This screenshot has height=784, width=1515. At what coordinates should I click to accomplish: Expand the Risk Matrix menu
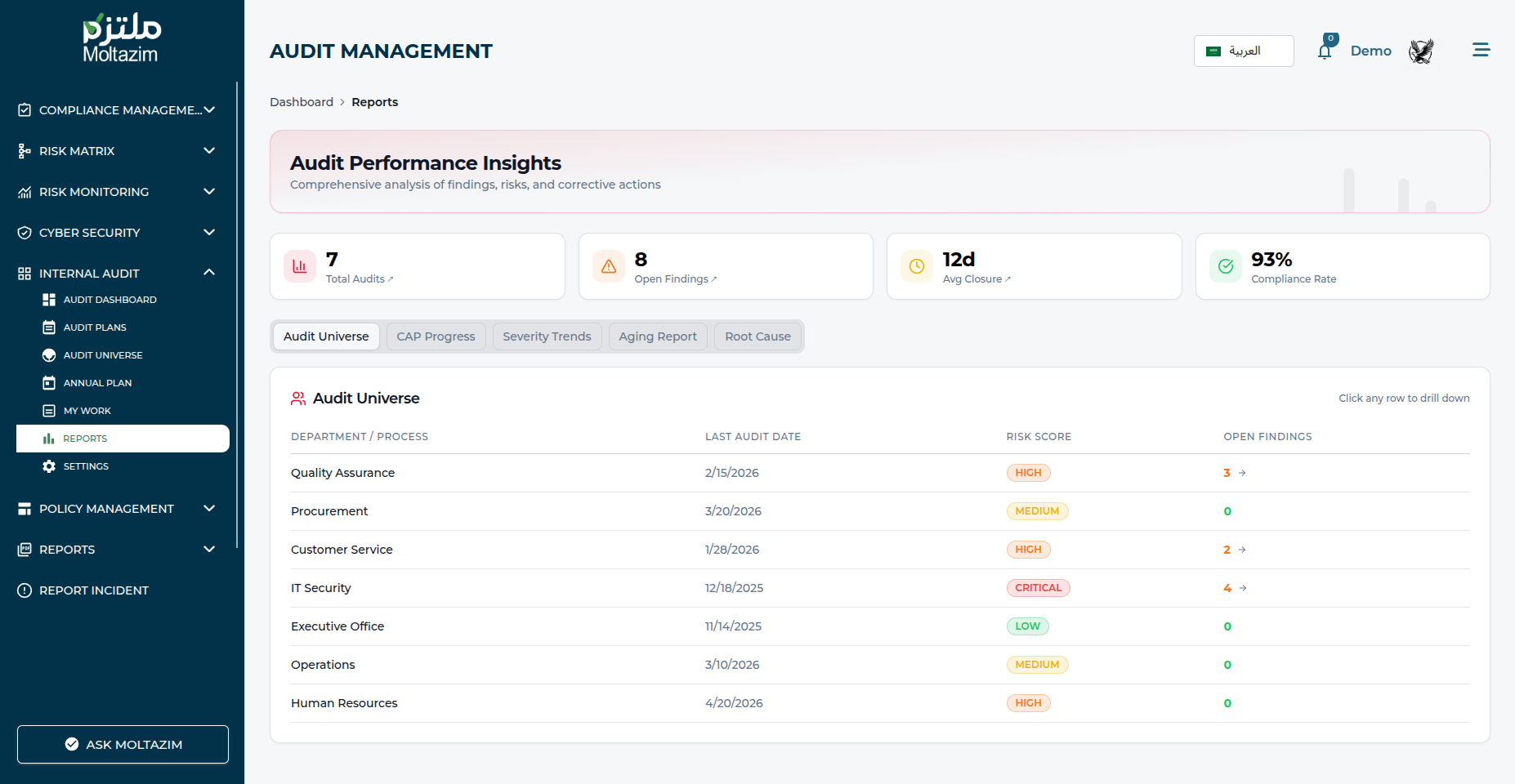pos(117,151)
